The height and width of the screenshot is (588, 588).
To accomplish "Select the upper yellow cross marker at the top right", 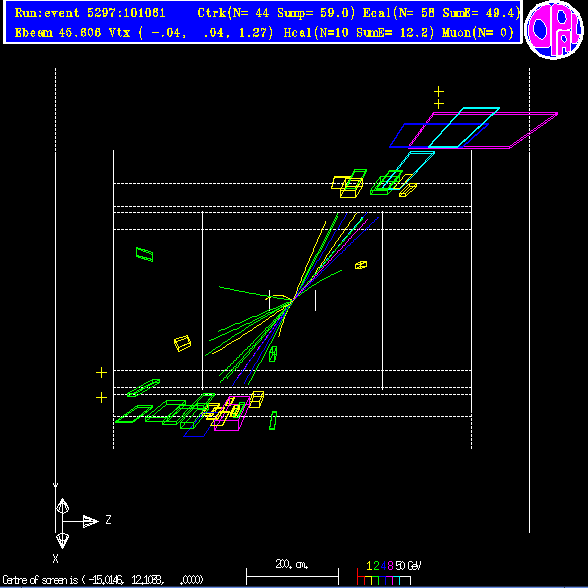I will tap(439, 91).
